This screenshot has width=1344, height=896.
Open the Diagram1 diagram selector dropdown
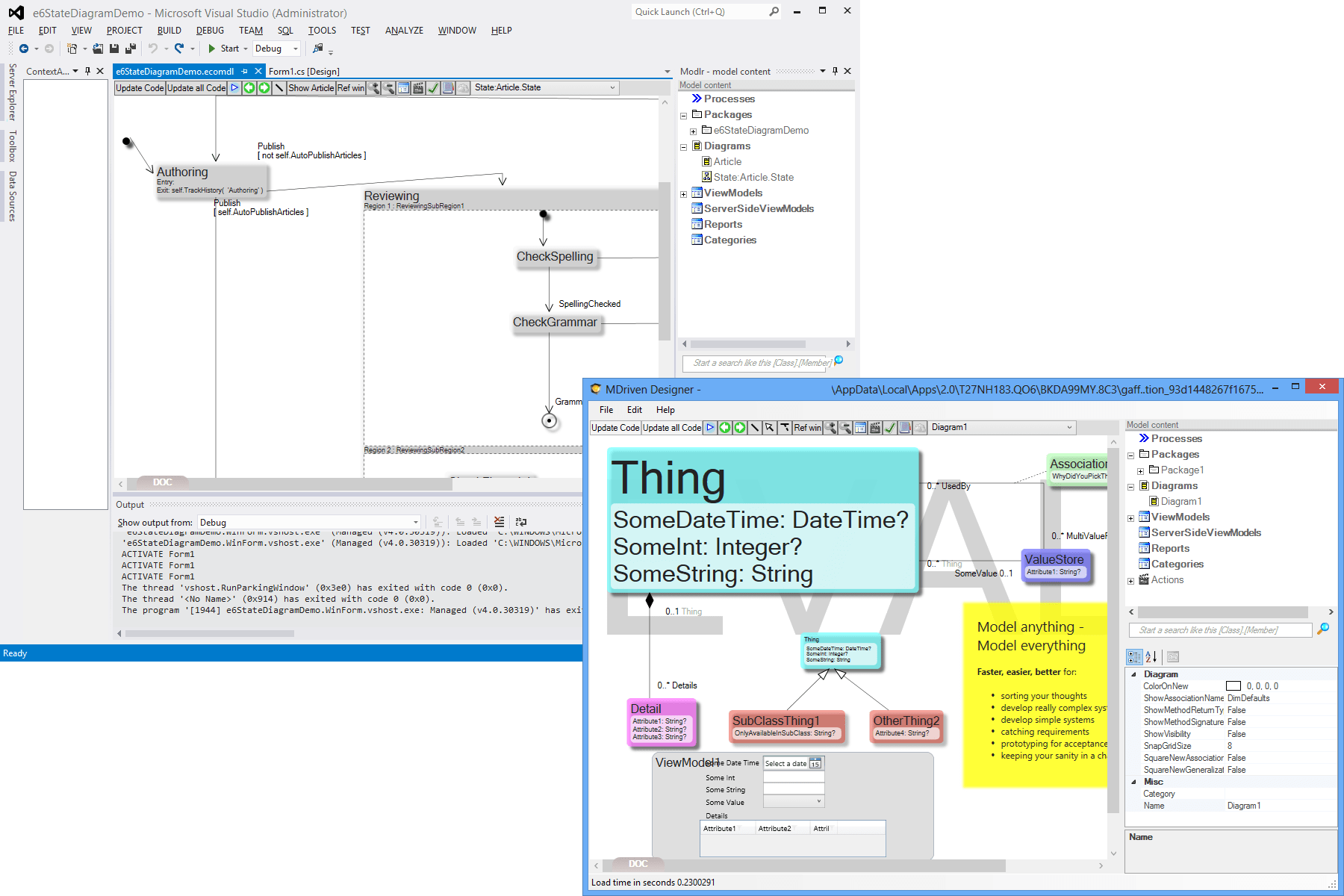(1069, 428)
